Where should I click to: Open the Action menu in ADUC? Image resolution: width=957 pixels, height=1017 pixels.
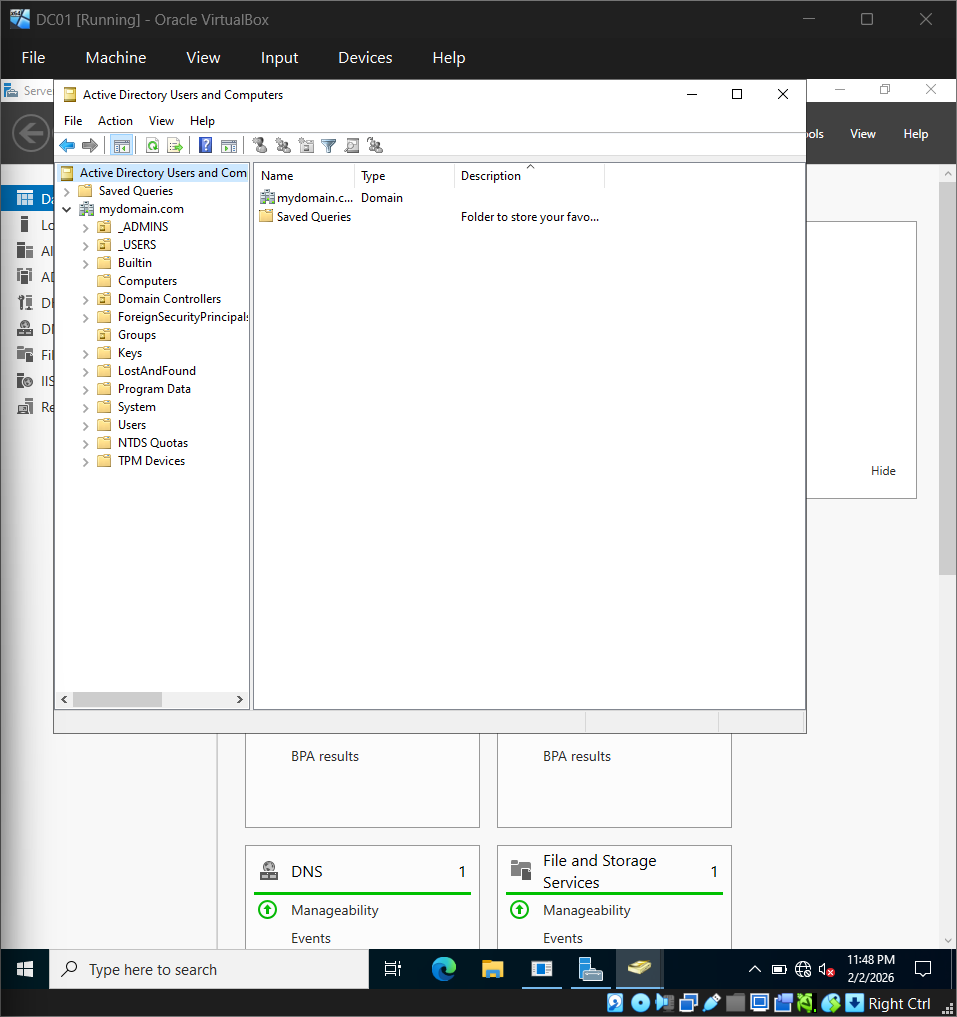coord(115,121)
